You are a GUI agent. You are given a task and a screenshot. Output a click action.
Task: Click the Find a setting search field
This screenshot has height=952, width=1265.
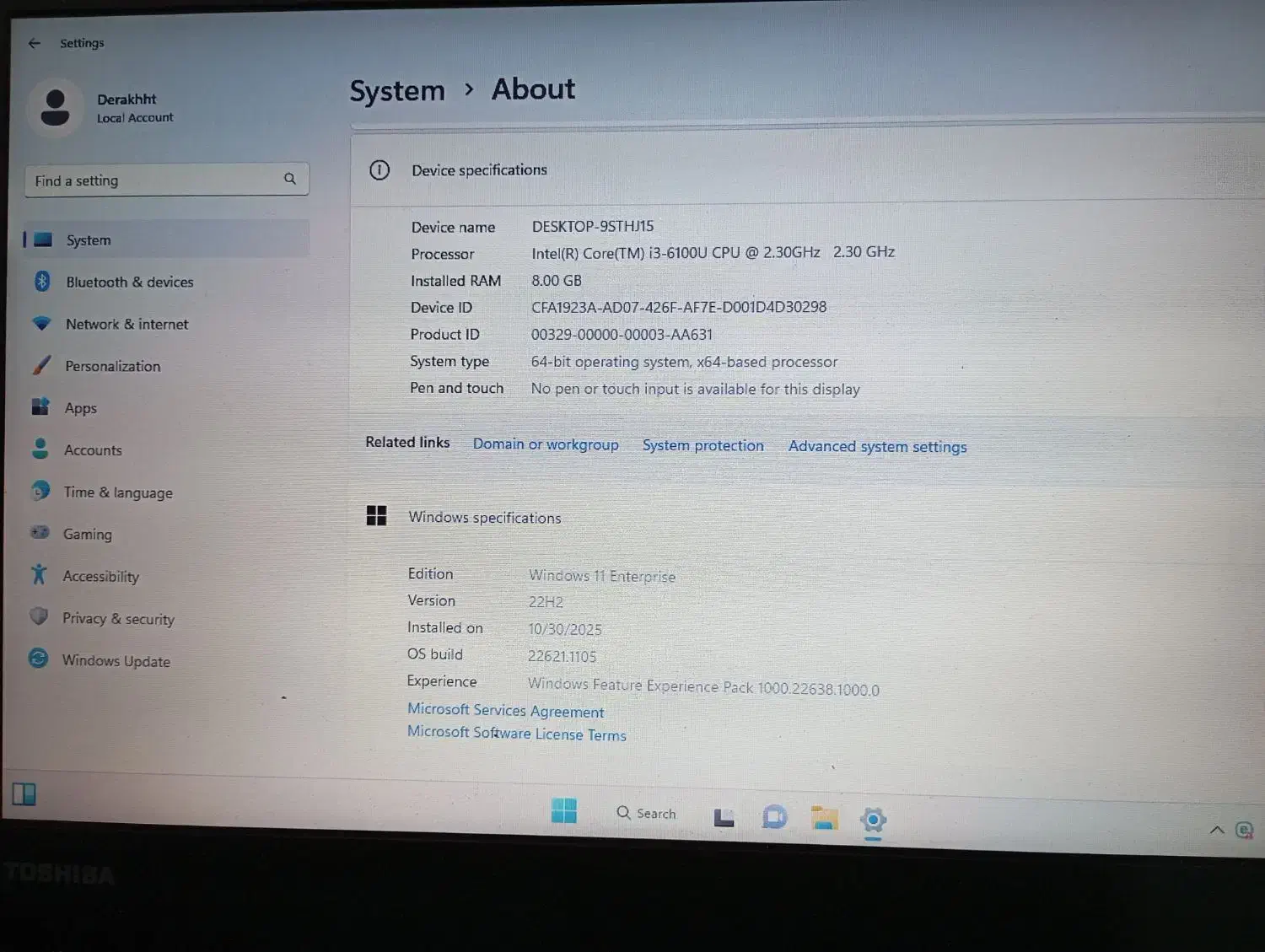point(167,180)
